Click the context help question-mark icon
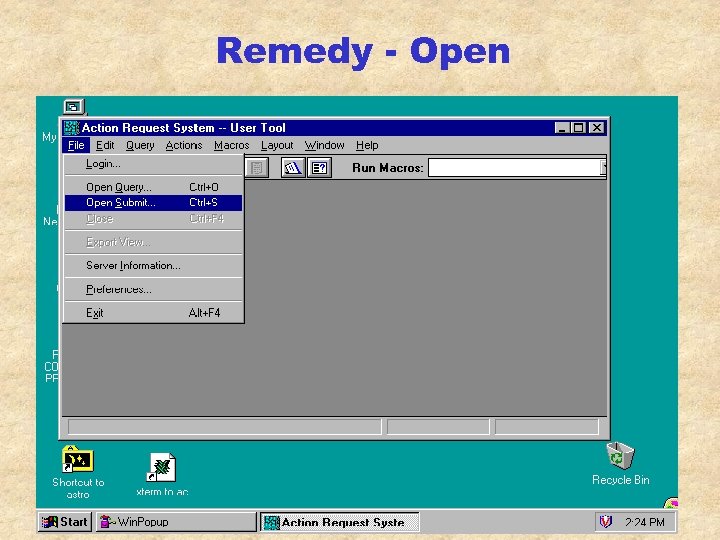This screenshot has width=720, height=540. [320, 168]
